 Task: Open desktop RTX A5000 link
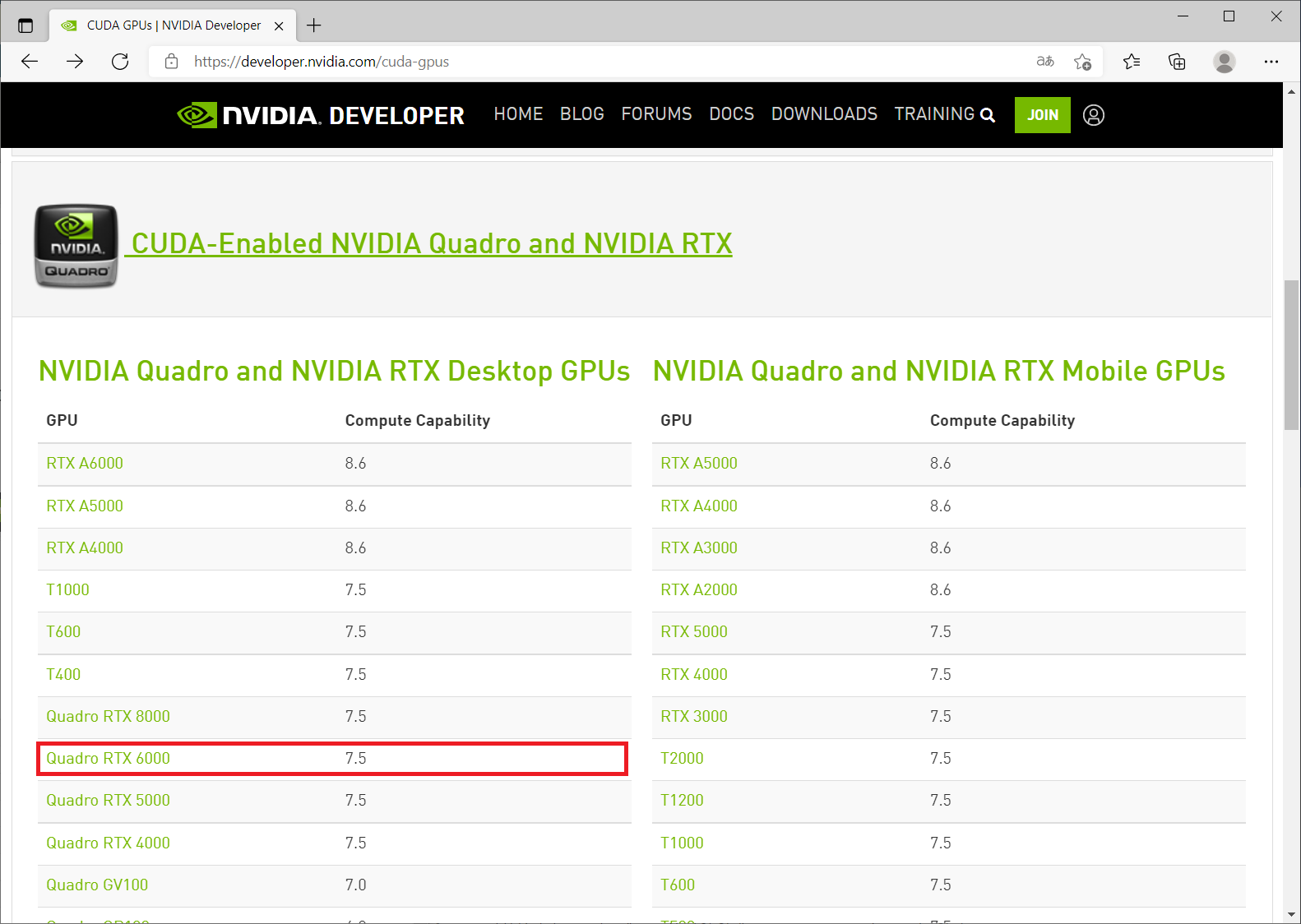tap(85, 506)
